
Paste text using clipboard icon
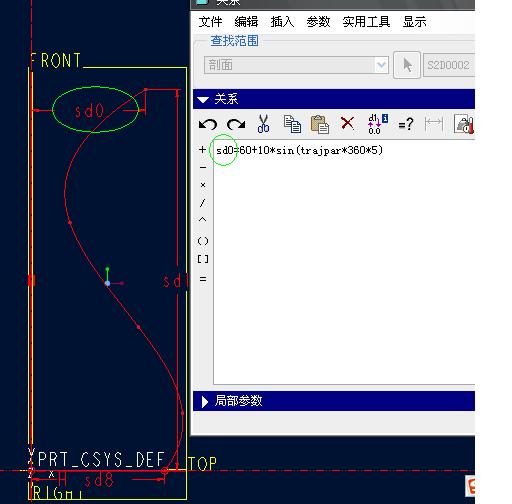pyautogui.click(x=320, y=124)
